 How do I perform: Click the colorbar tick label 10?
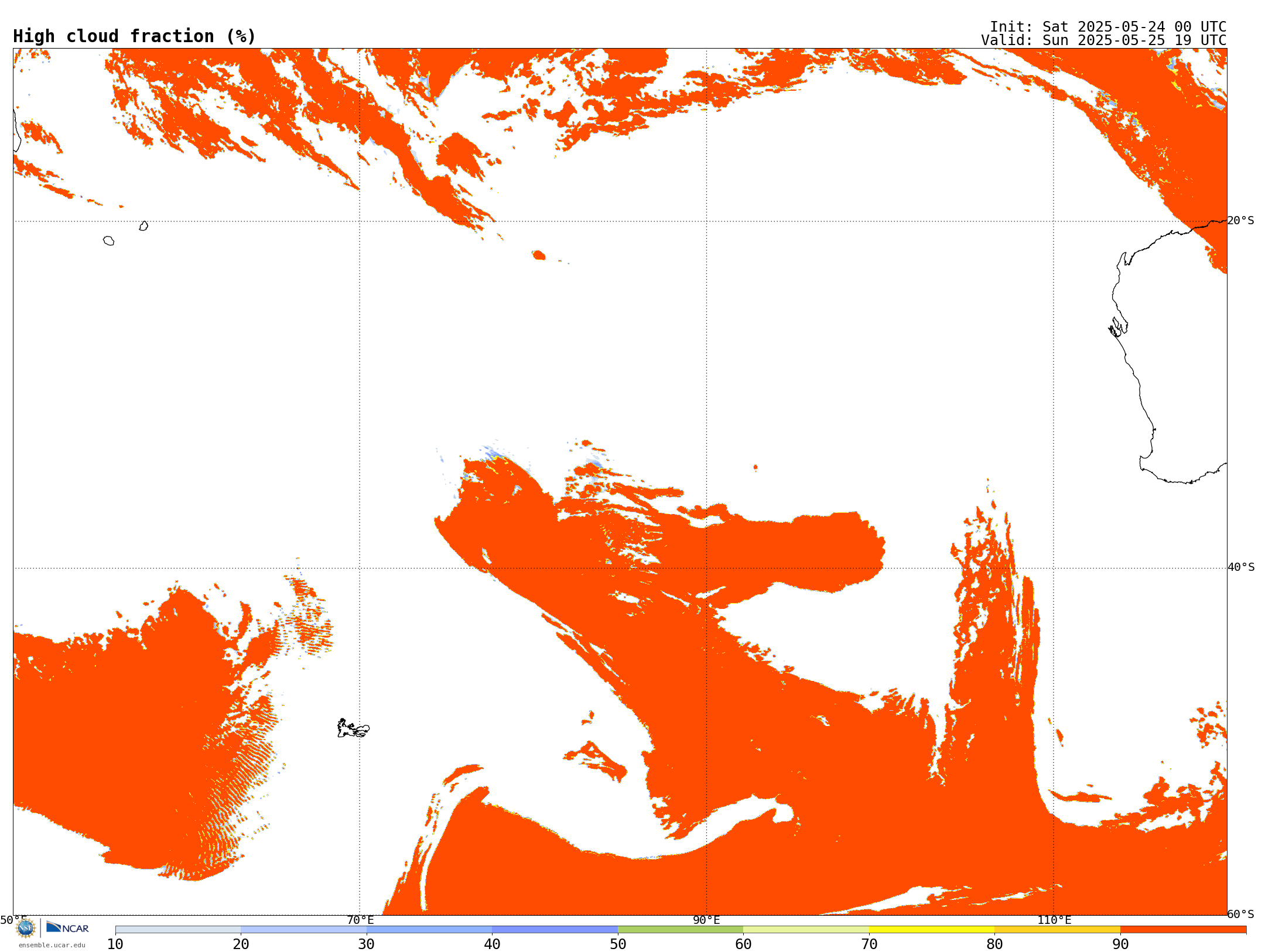[115, 944]
